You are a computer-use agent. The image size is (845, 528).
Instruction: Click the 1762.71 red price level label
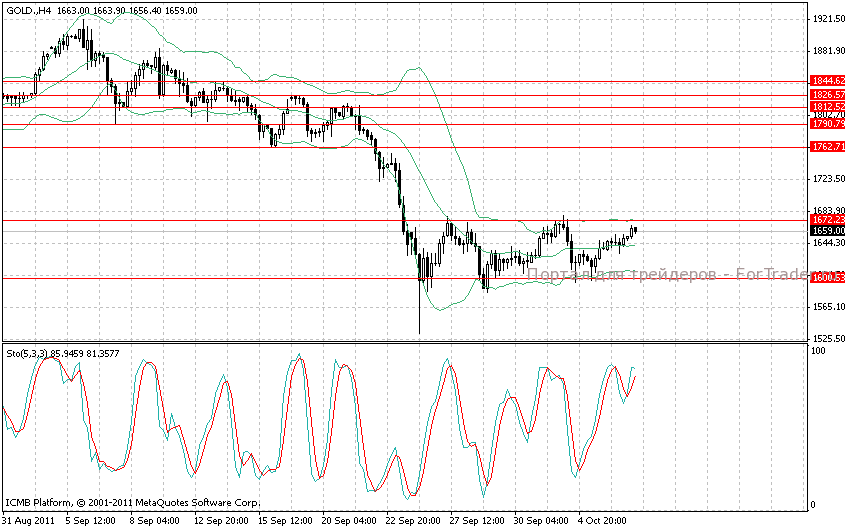point(828,147)
